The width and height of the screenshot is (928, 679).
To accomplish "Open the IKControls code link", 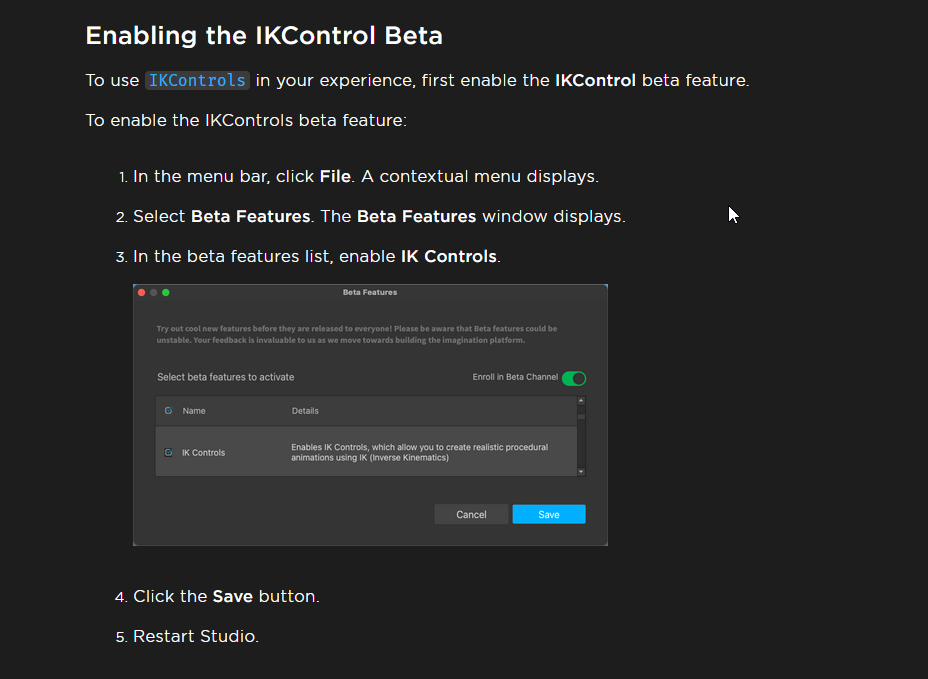I will coord(197,81).
